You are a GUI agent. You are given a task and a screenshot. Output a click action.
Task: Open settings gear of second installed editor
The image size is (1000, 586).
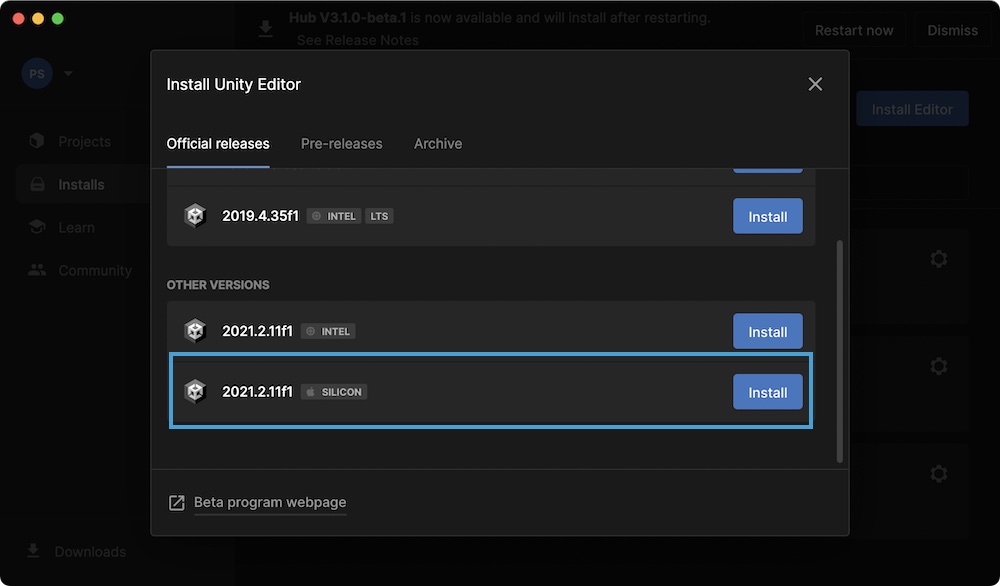[x=938, y=366]
